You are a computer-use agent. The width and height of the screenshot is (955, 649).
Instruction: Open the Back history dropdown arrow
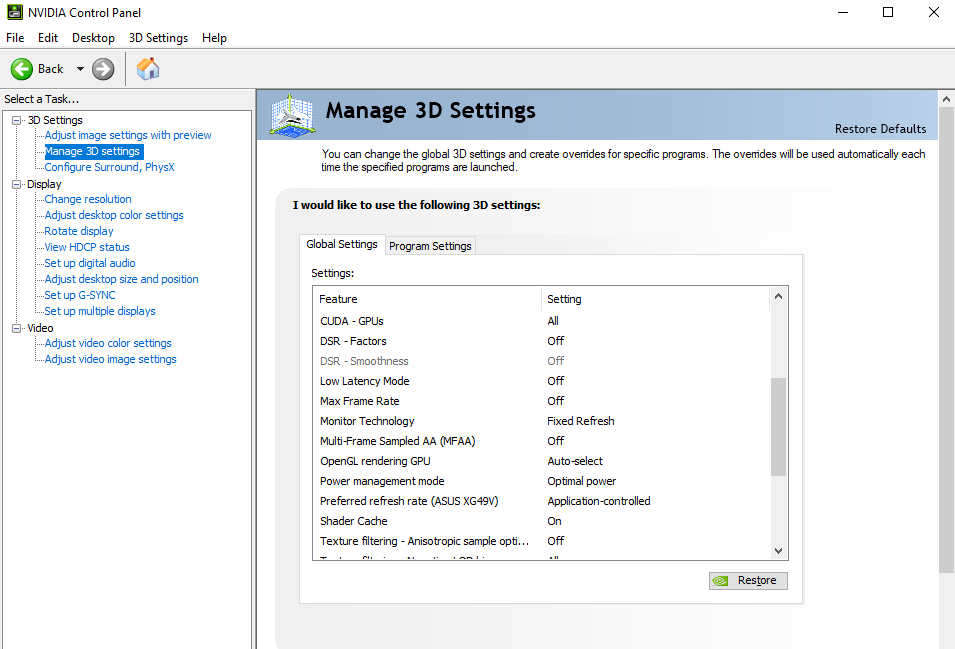pos(80,69)
